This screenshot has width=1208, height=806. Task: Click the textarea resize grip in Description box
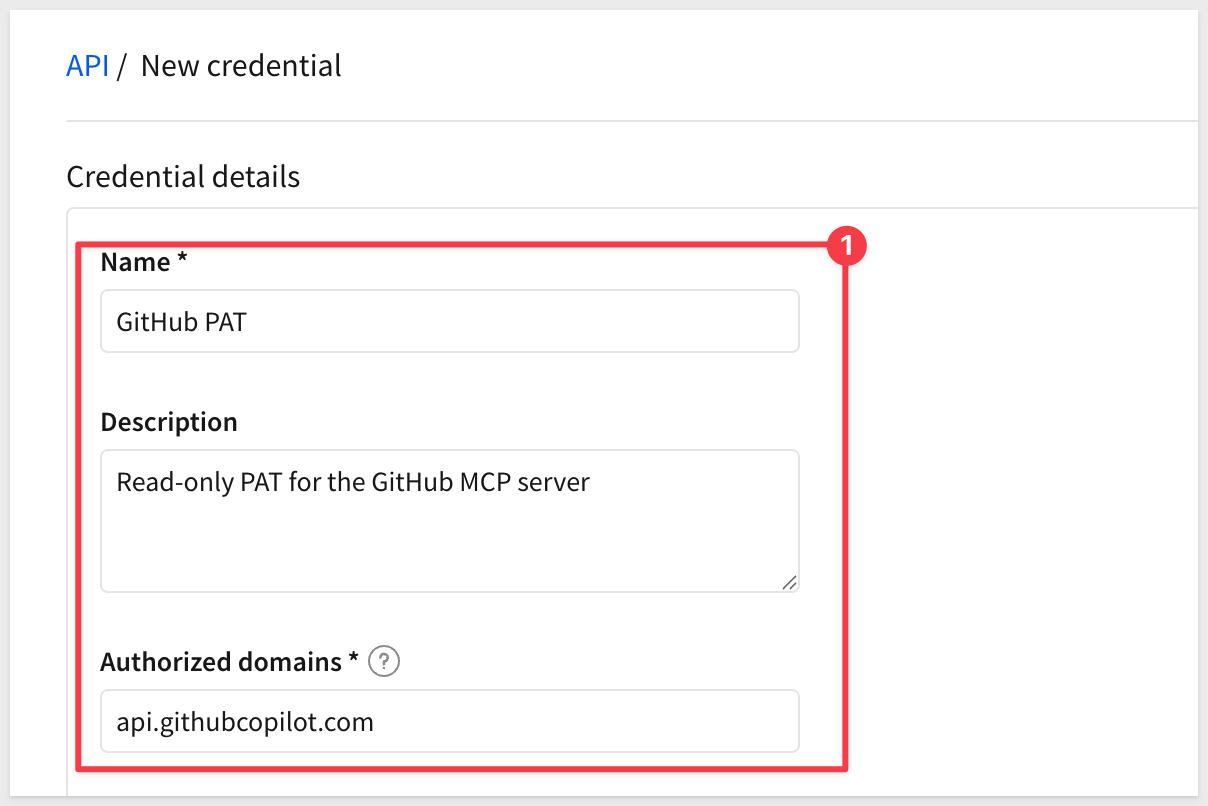pyautogui.click(x=789, y=582)
